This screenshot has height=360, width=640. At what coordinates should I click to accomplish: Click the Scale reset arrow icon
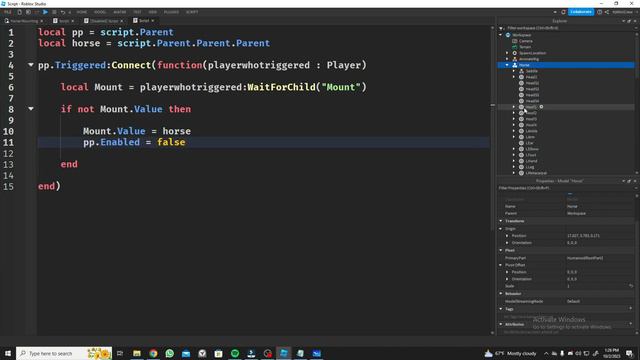click(631, 286)
